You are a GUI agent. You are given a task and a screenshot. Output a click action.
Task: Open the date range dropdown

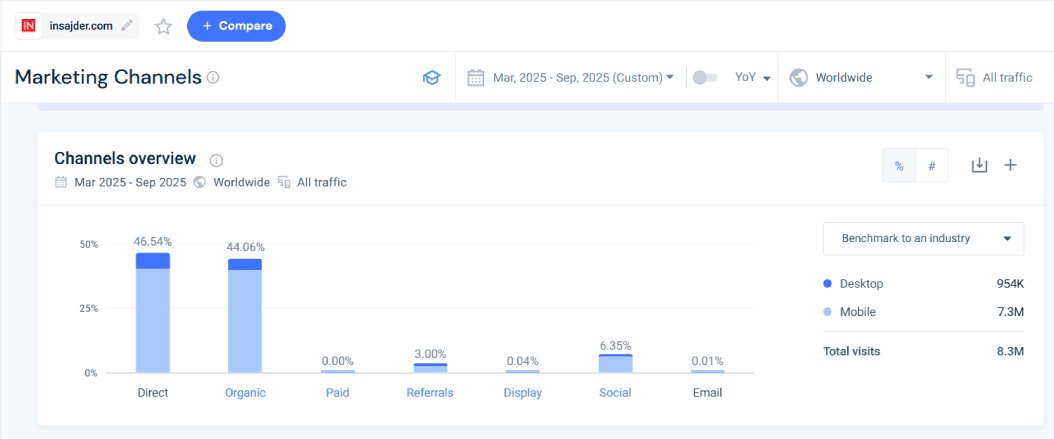pyautogui.click(x=570, y=78)
